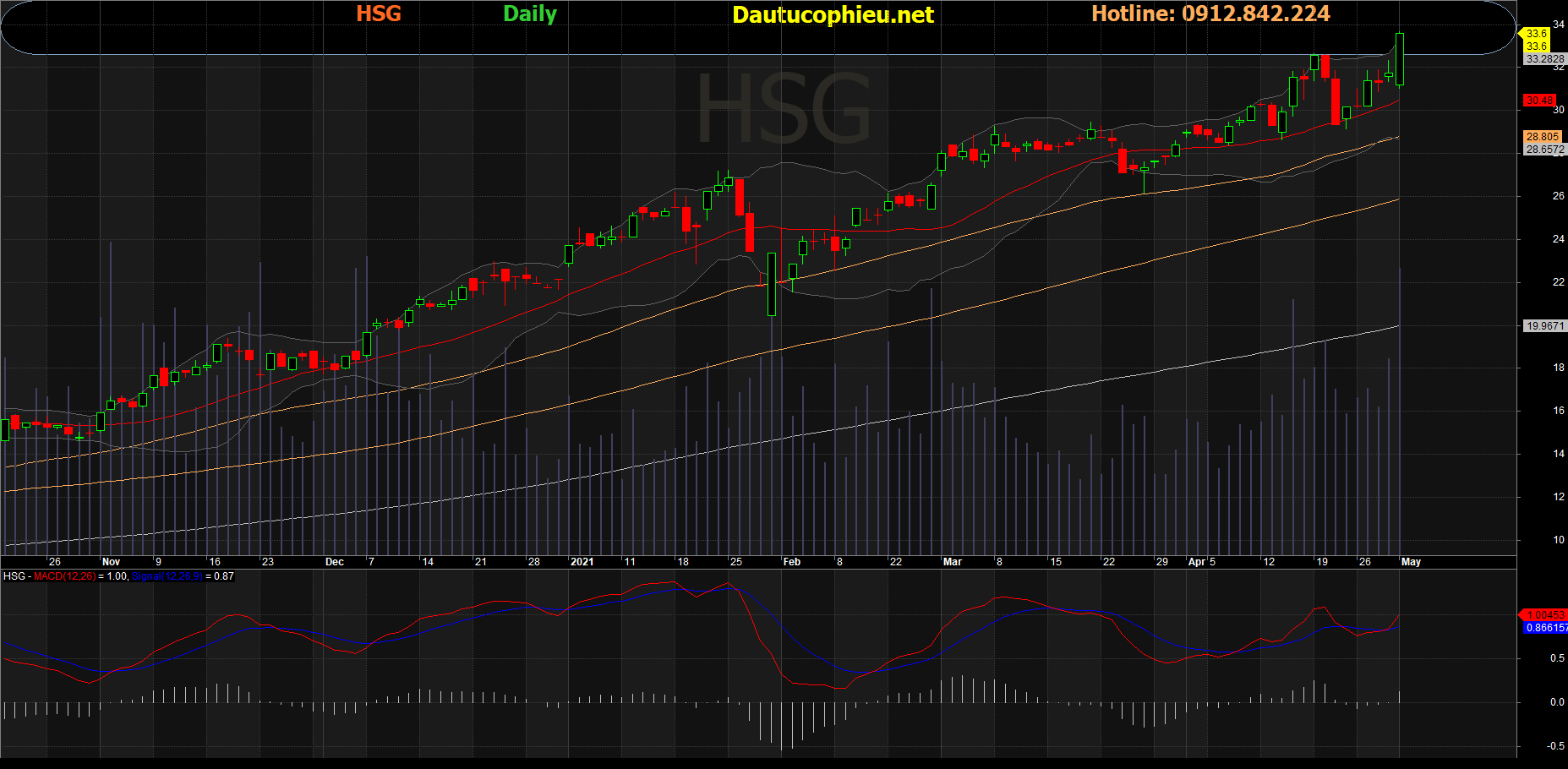Click the 0.5 value on the MACD axis
The image size is (1568, 769).
click(x=1557, y=658)
